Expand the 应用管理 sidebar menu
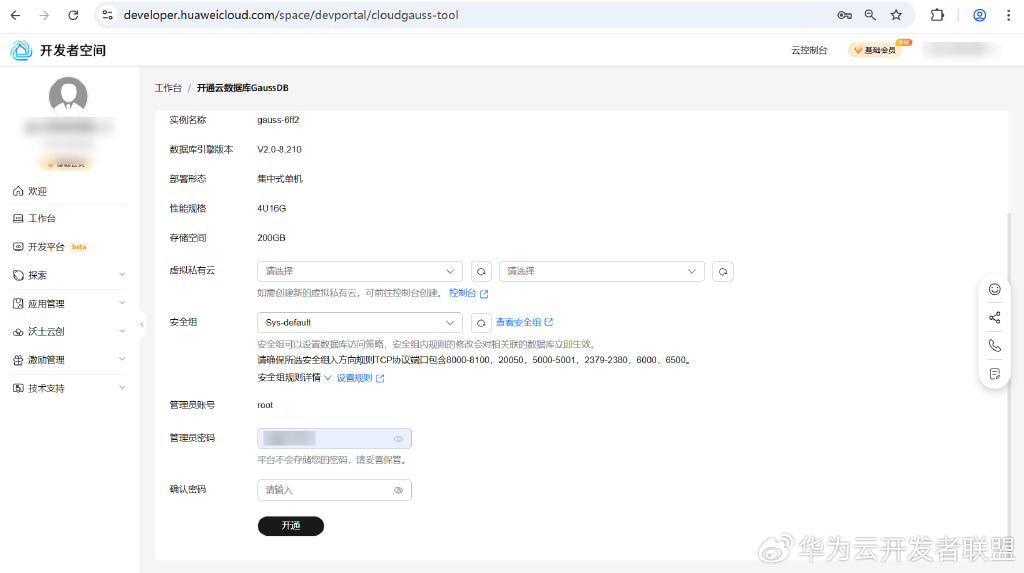Image resolution: width=1024 pixels, height=573 pixels. [x=69, y=303]
